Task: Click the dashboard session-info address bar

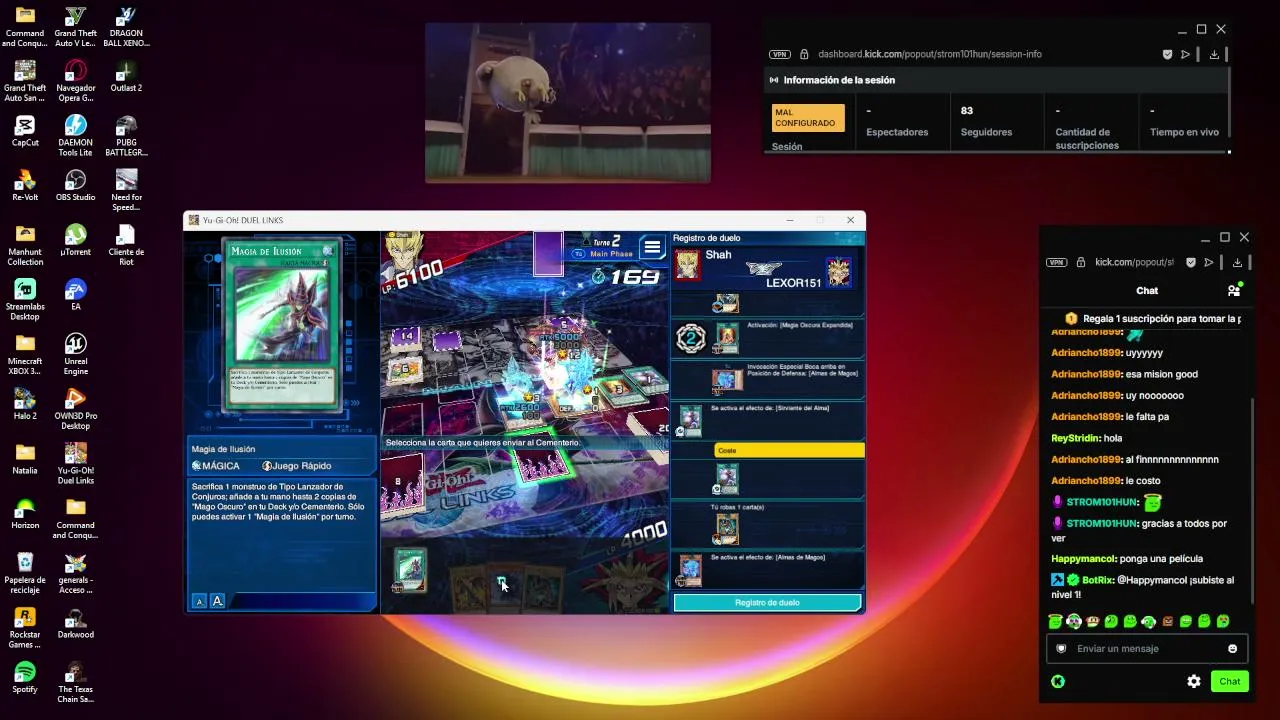Action: (930, 54)
